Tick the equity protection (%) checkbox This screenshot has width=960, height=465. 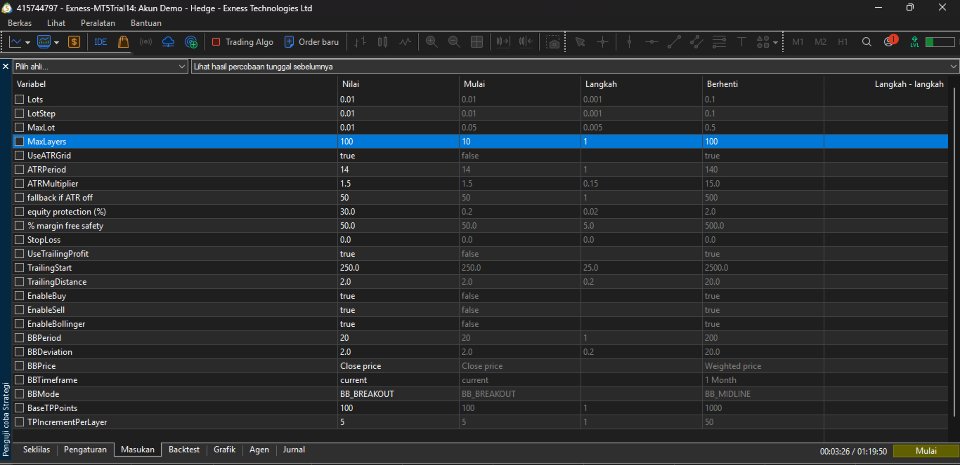coord(20,212)
